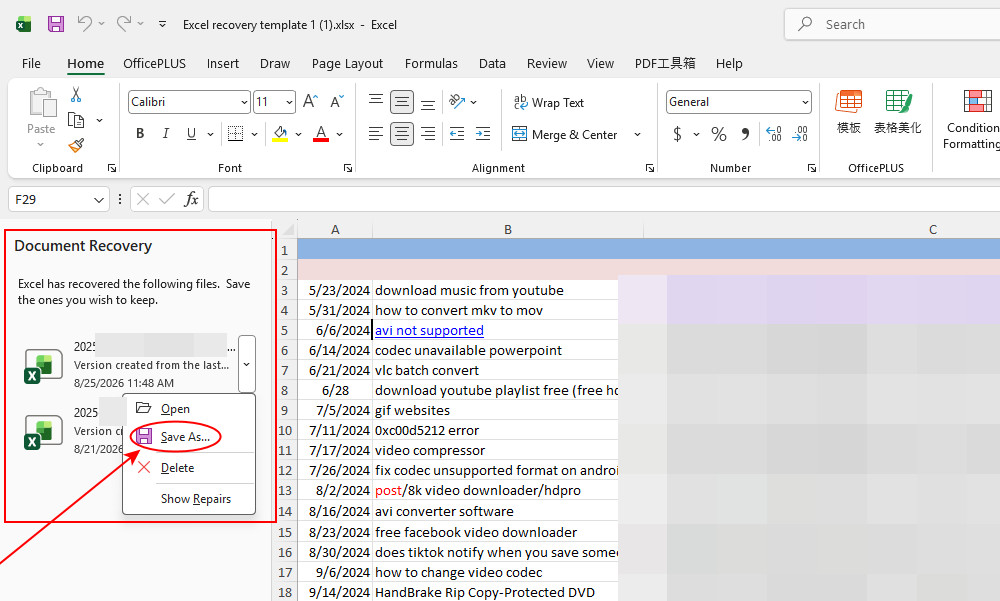
Task: Click Wrap Text button
Action: pos(549,102)
